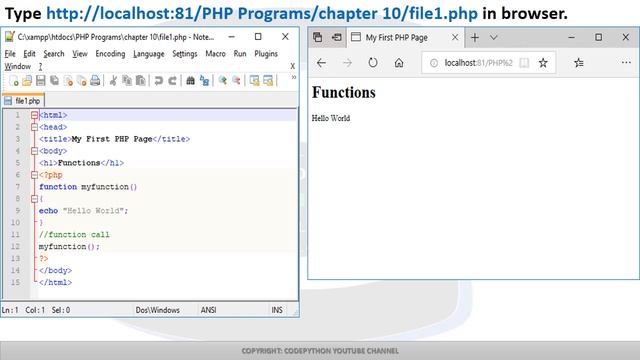This screenshot has width=640, height=360.
Task: Go back in the Edge browser
Action: pos(321,63)
